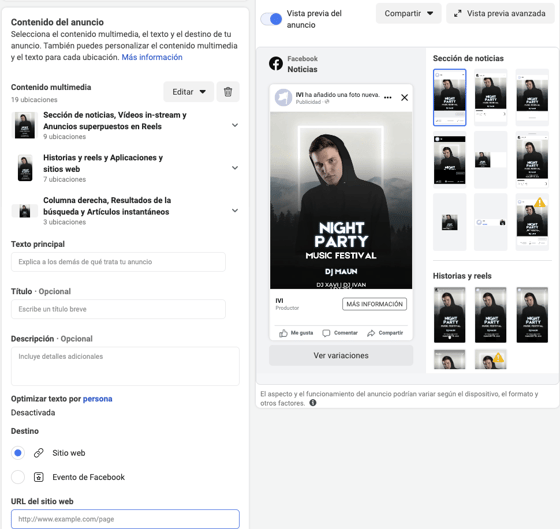Click the Título input field

(x=118, y=309)
